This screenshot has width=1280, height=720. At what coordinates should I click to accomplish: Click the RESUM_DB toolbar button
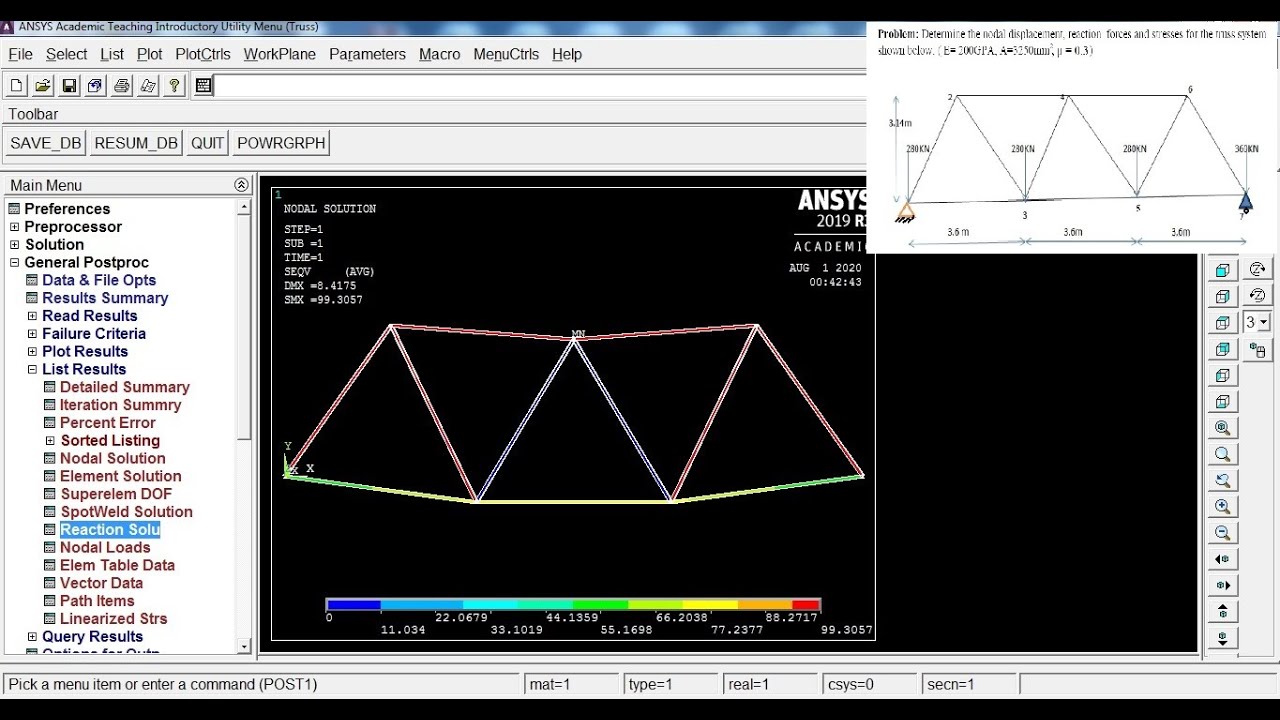pyautogui.click(x=136, y=143)
